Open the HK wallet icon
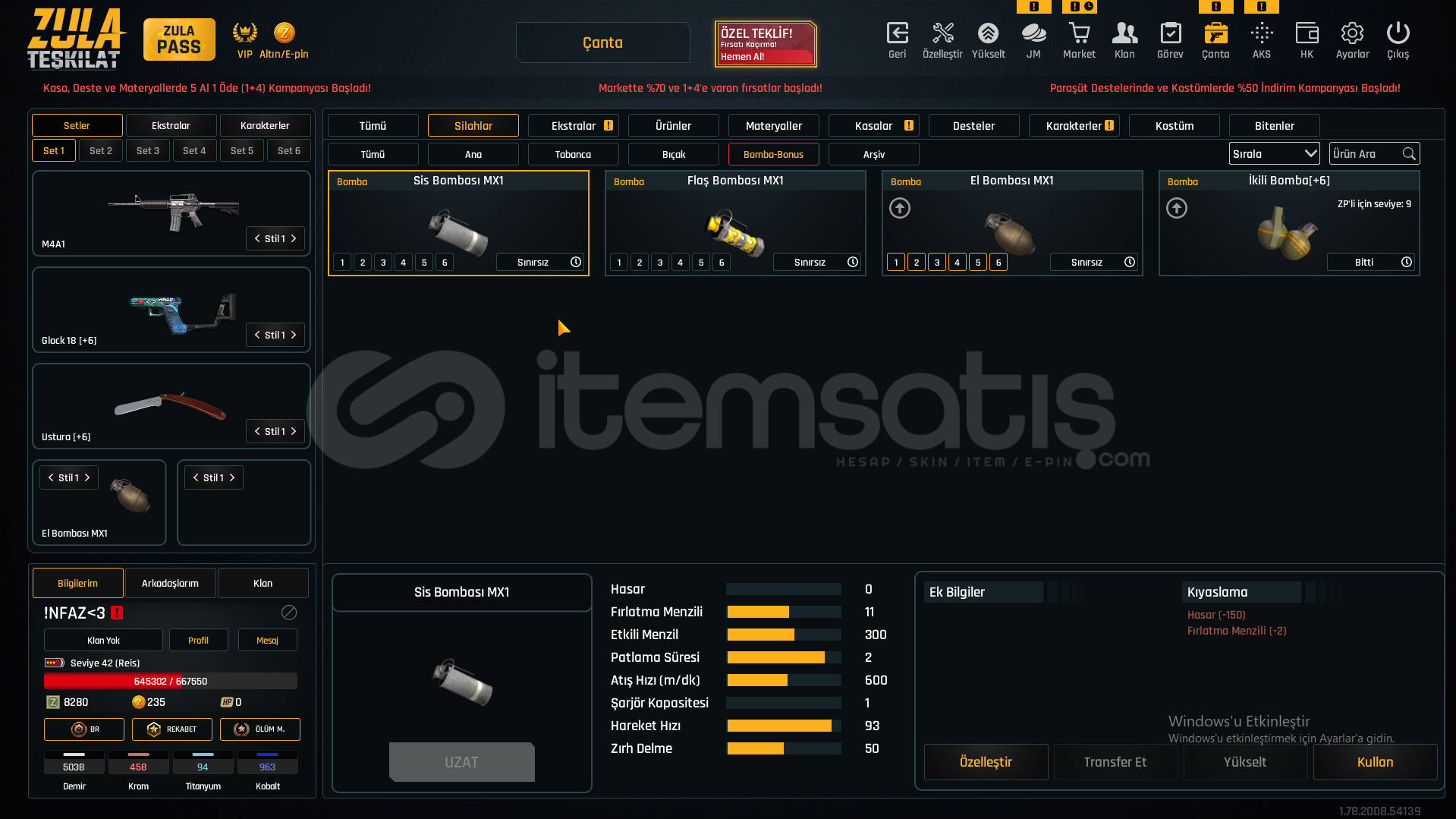The width and height of the screenshot is (1456, 819). 1307,34
